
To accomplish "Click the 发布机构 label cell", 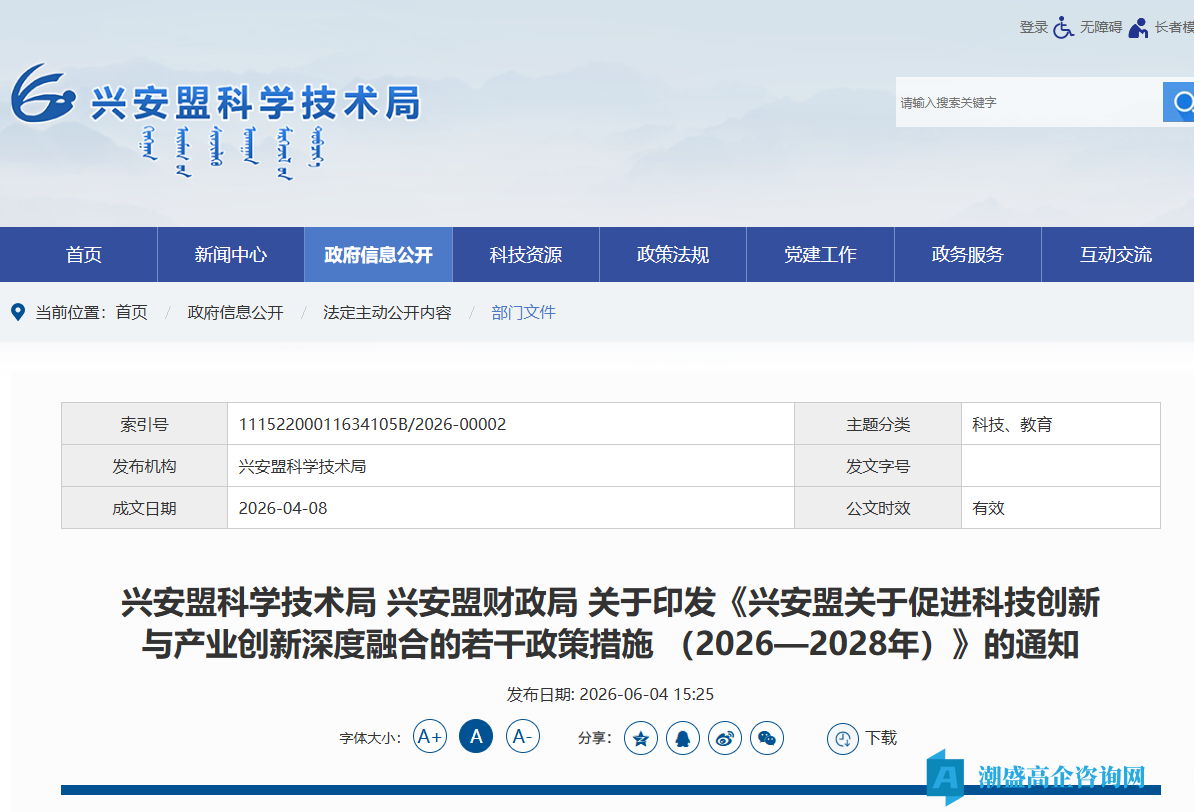I will point(145,466).
